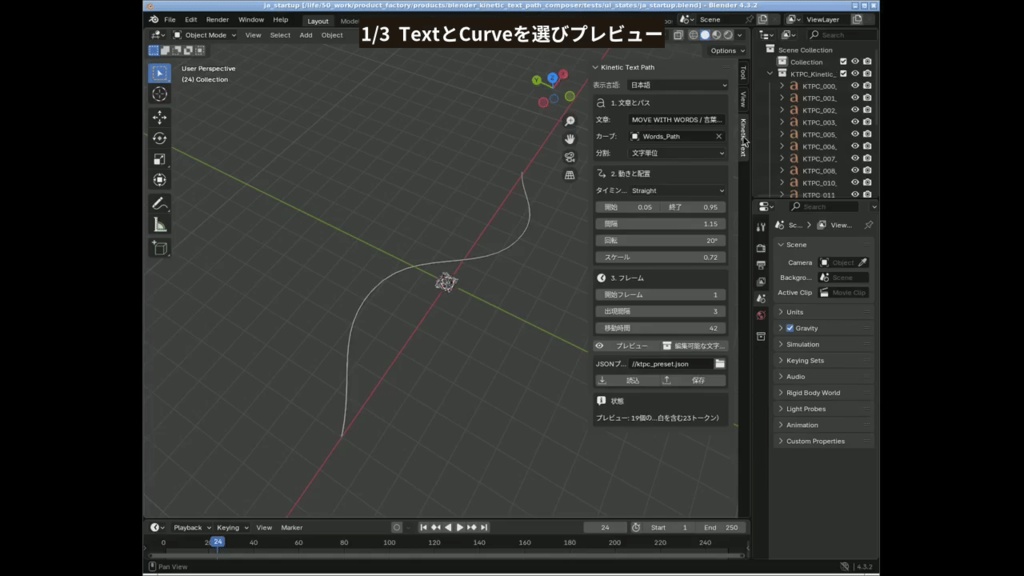Open the 分割 split mode dropdown
The image size is (1024, 576).
(x=678, y=153)
